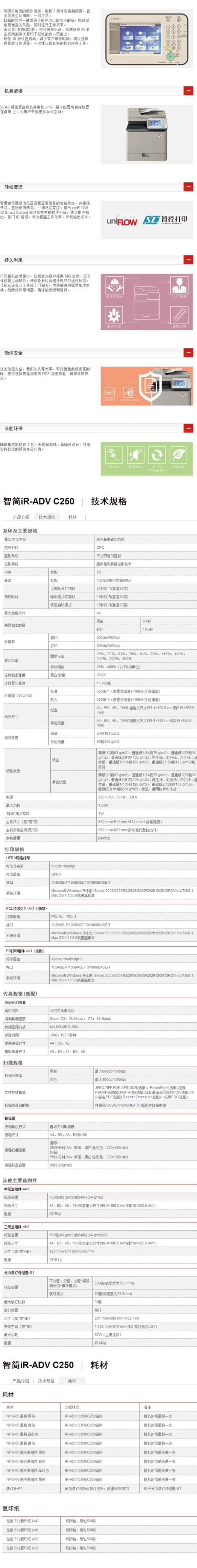Switch to 耗材 tab under the 技术规格 heading
Image resolution: width=197 pixels, height=1568 pixels.
(72, 517)
